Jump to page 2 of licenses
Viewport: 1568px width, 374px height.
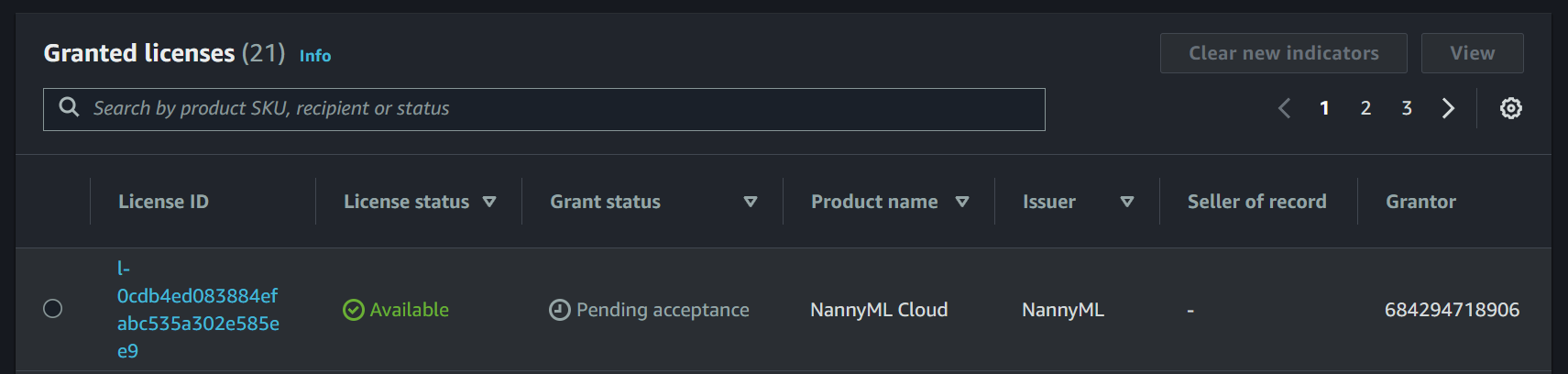tap(1365, 108)
